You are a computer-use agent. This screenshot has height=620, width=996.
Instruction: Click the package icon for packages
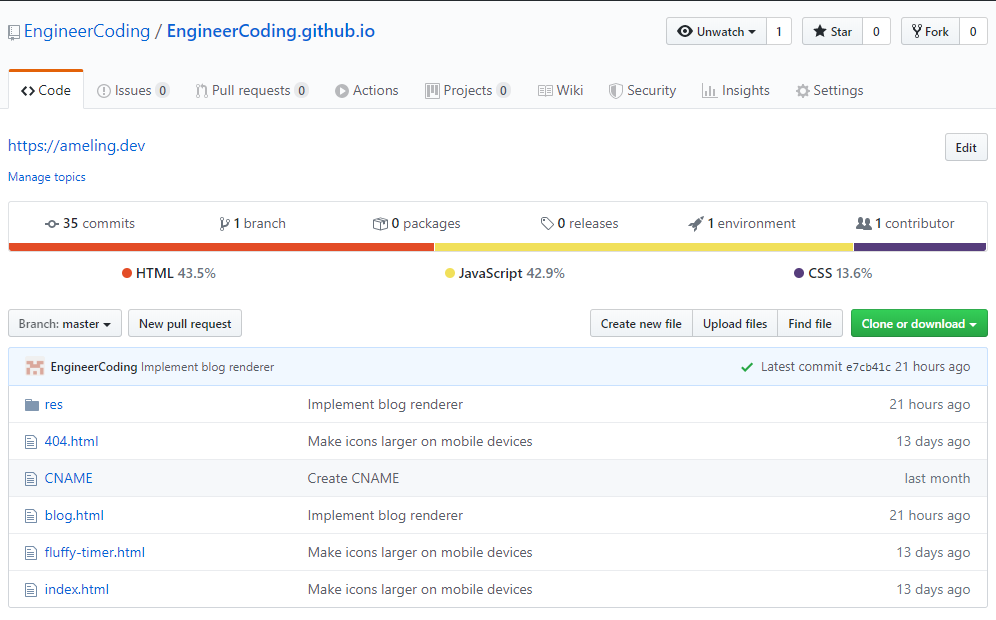(x=380, y=224)
